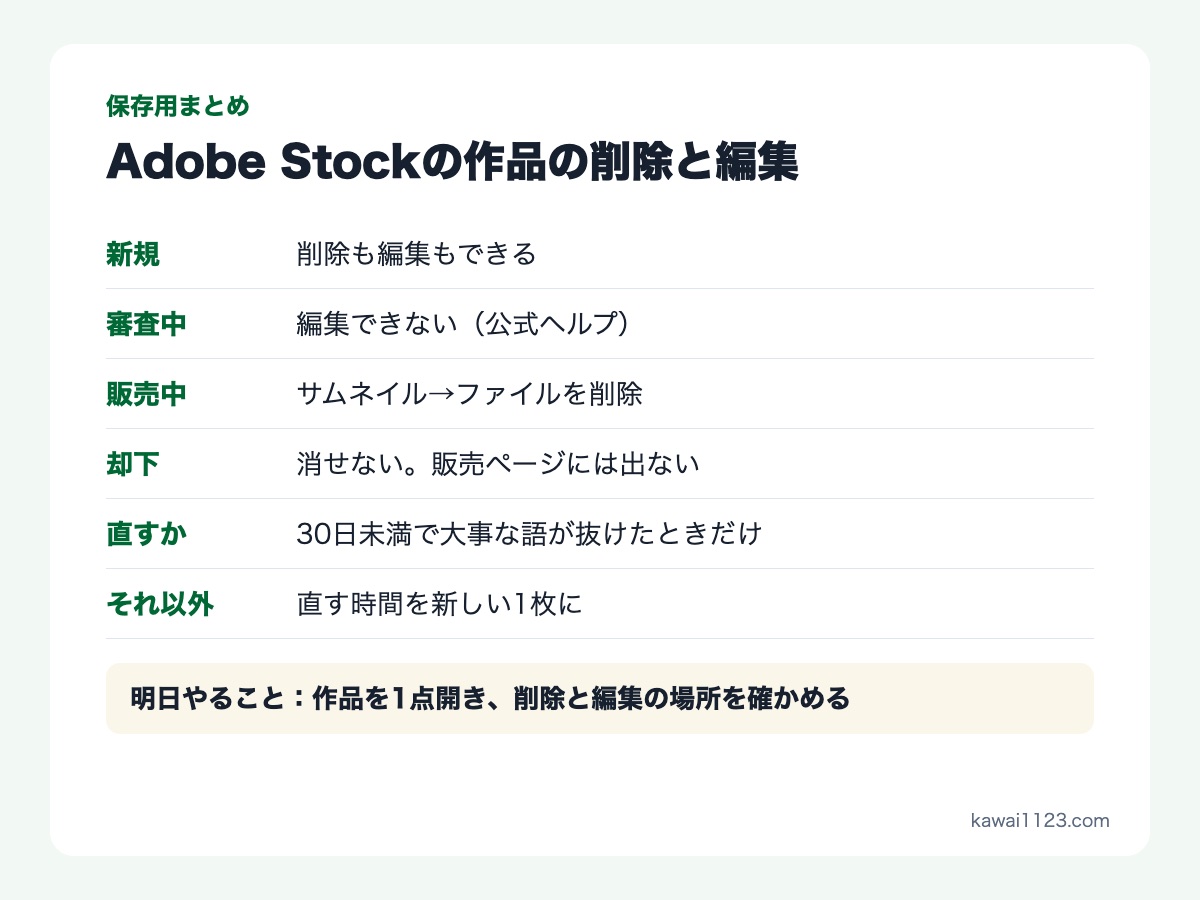Click the text 'サムネイル→ファイルを削除'
Screen dimensions: 1200x900
pyautogui.click(x=469, y=394)
